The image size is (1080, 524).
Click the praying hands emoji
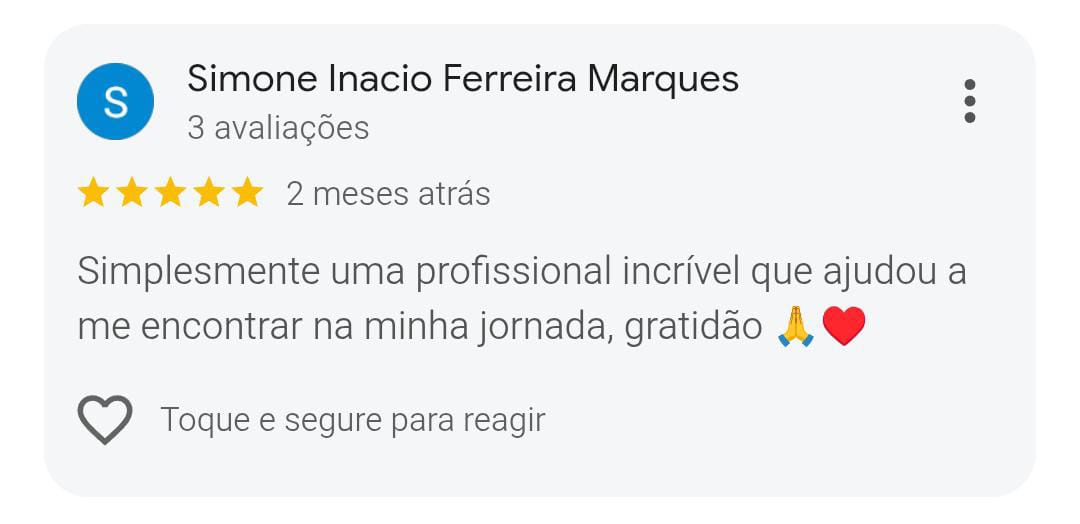796,327
